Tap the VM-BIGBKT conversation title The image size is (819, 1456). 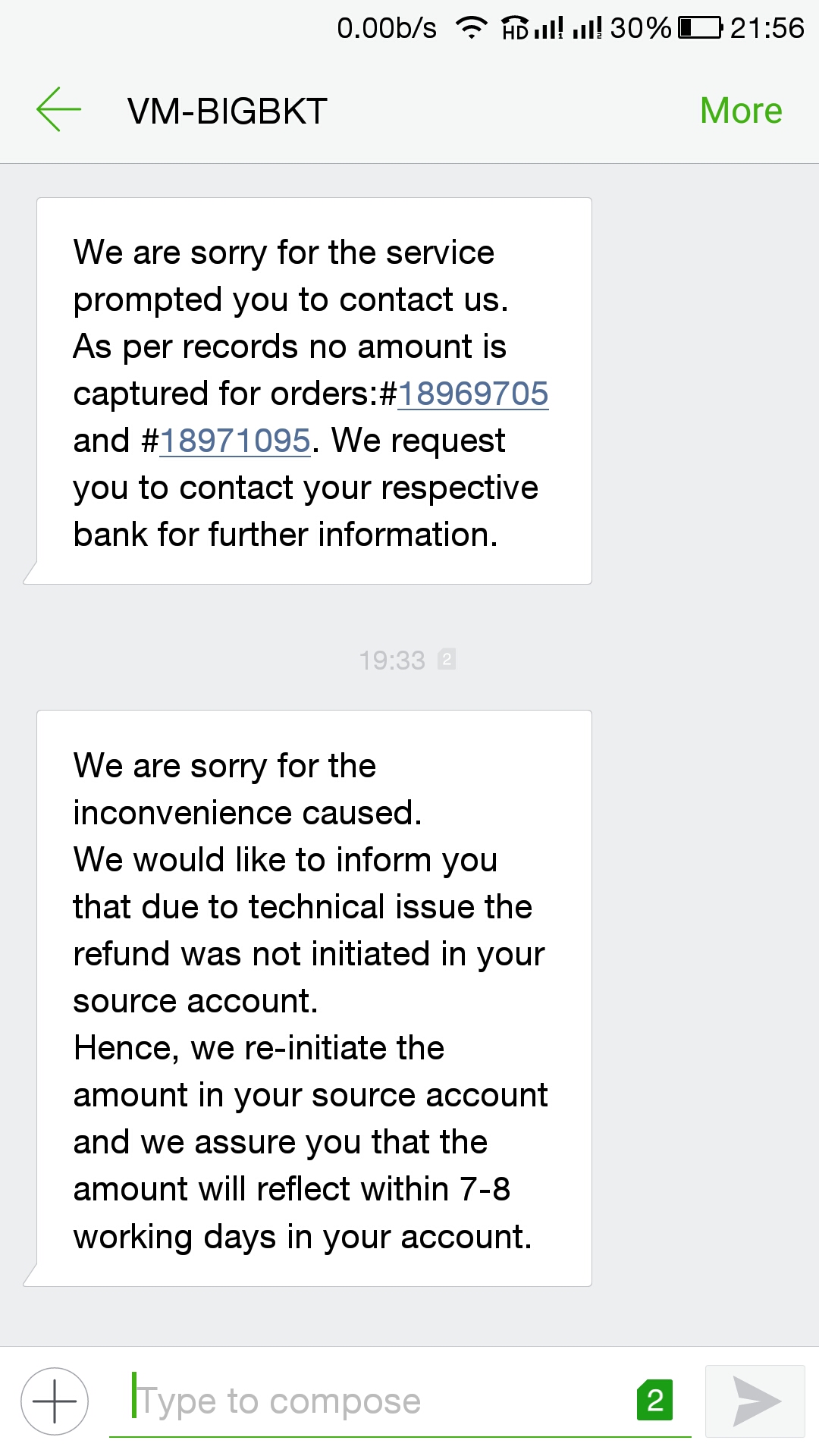(x=227, y=111)
